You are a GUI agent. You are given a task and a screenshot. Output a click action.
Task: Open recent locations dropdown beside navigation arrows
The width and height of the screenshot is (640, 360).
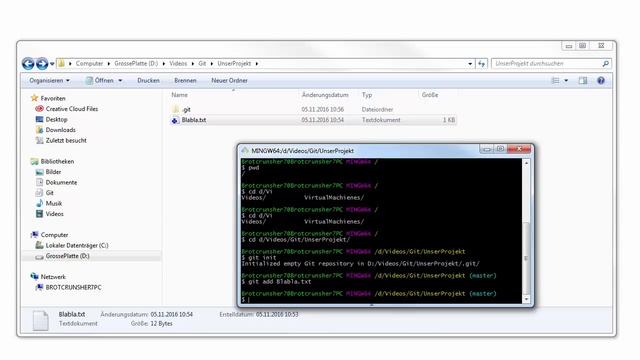52,64
